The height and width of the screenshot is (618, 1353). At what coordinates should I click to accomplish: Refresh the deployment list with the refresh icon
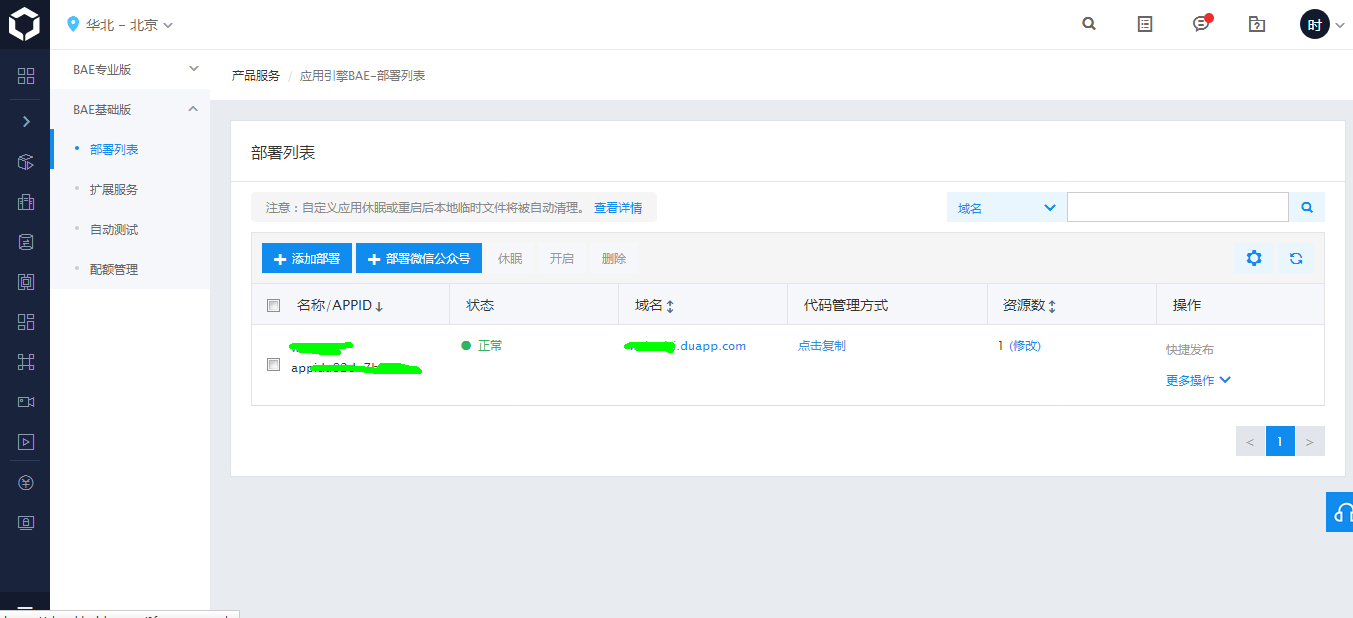pos(1296,258)
